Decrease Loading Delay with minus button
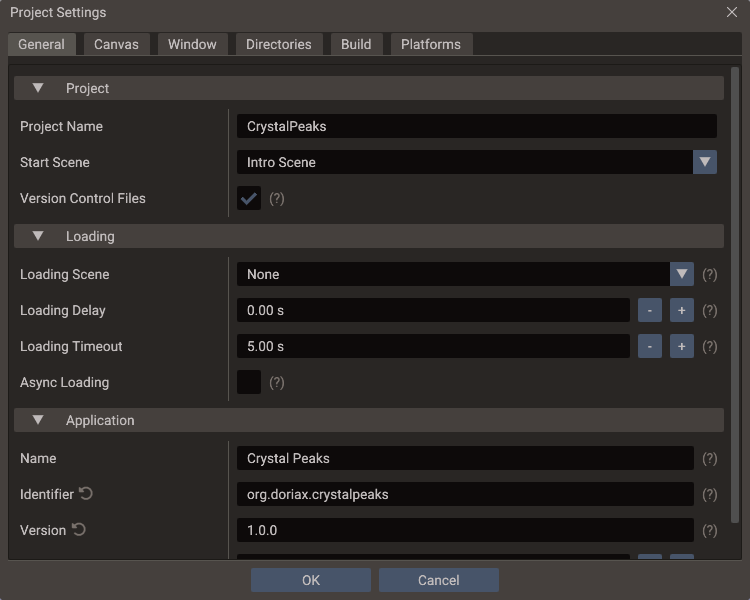The width and height of the screenshot is (750, 600). [650, 310]
